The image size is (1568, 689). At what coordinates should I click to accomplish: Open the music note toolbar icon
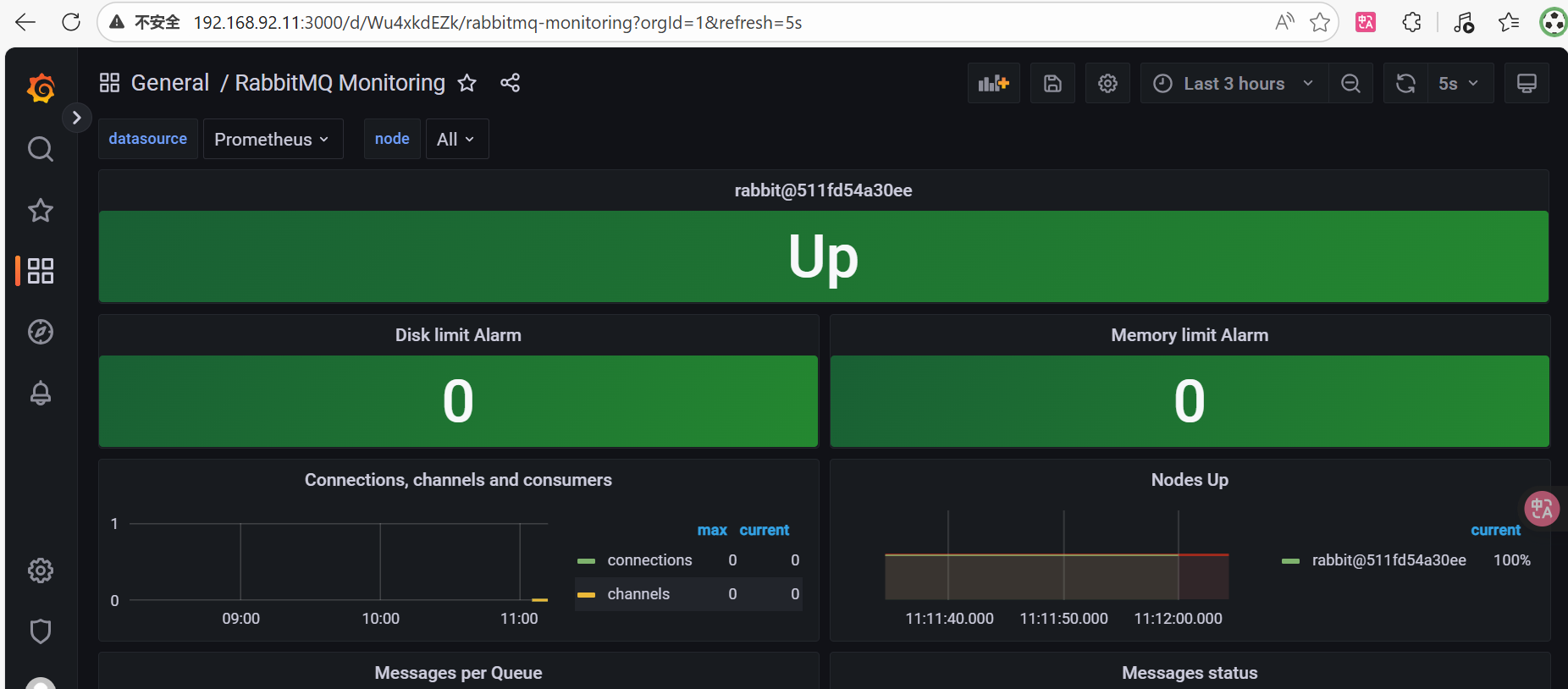click(1464, 22)
